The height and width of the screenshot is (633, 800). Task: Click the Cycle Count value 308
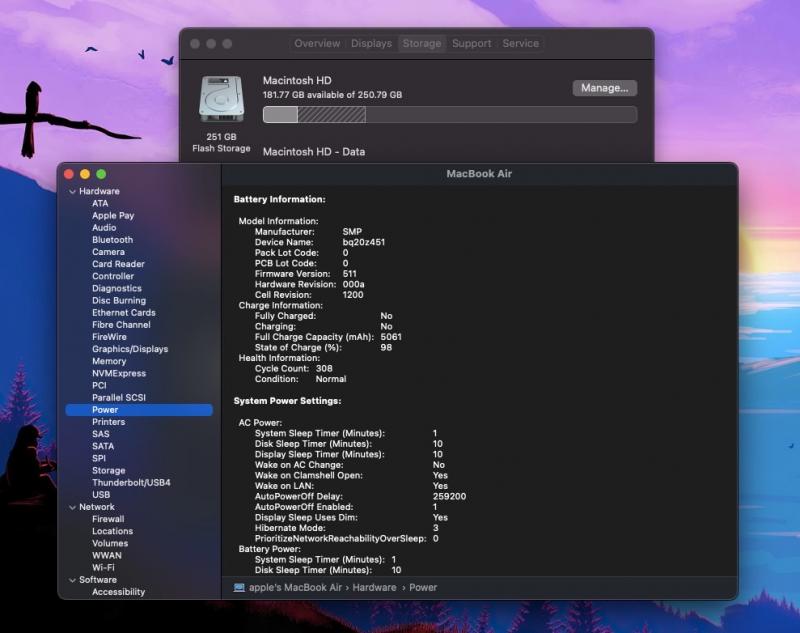click(324, 369)
